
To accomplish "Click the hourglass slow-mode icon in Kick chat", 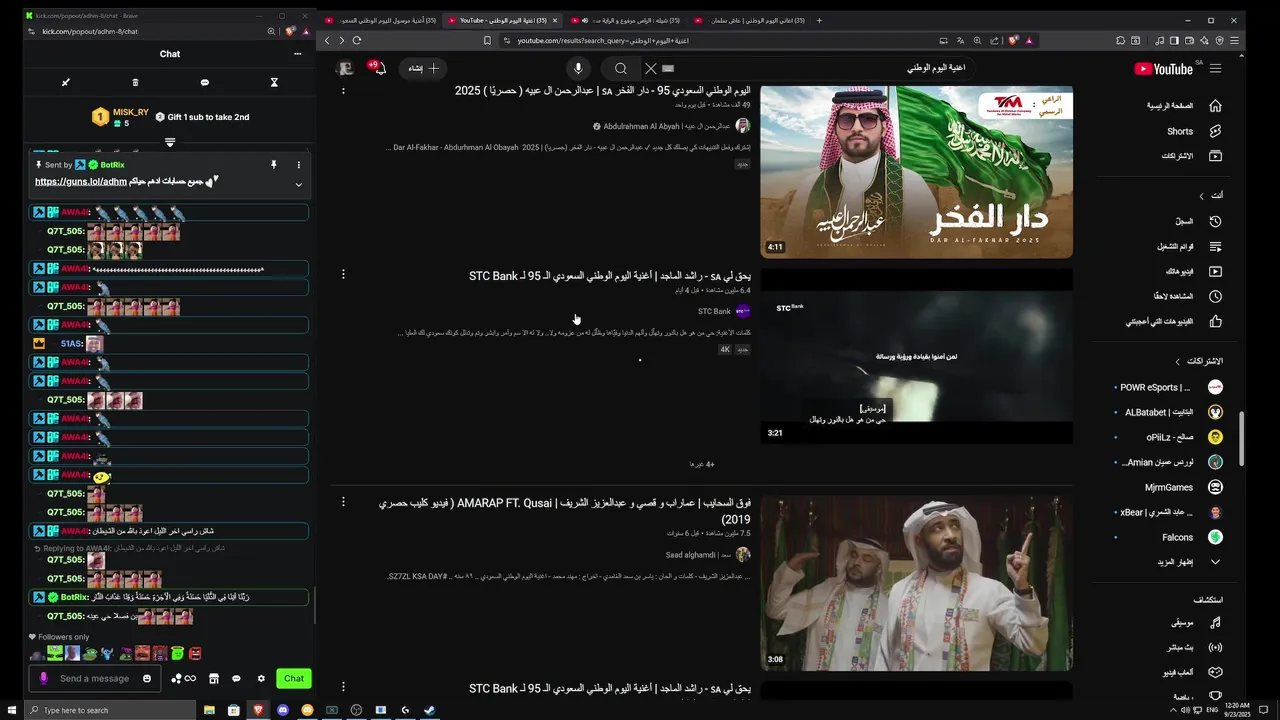I will (x=274, y=82).
